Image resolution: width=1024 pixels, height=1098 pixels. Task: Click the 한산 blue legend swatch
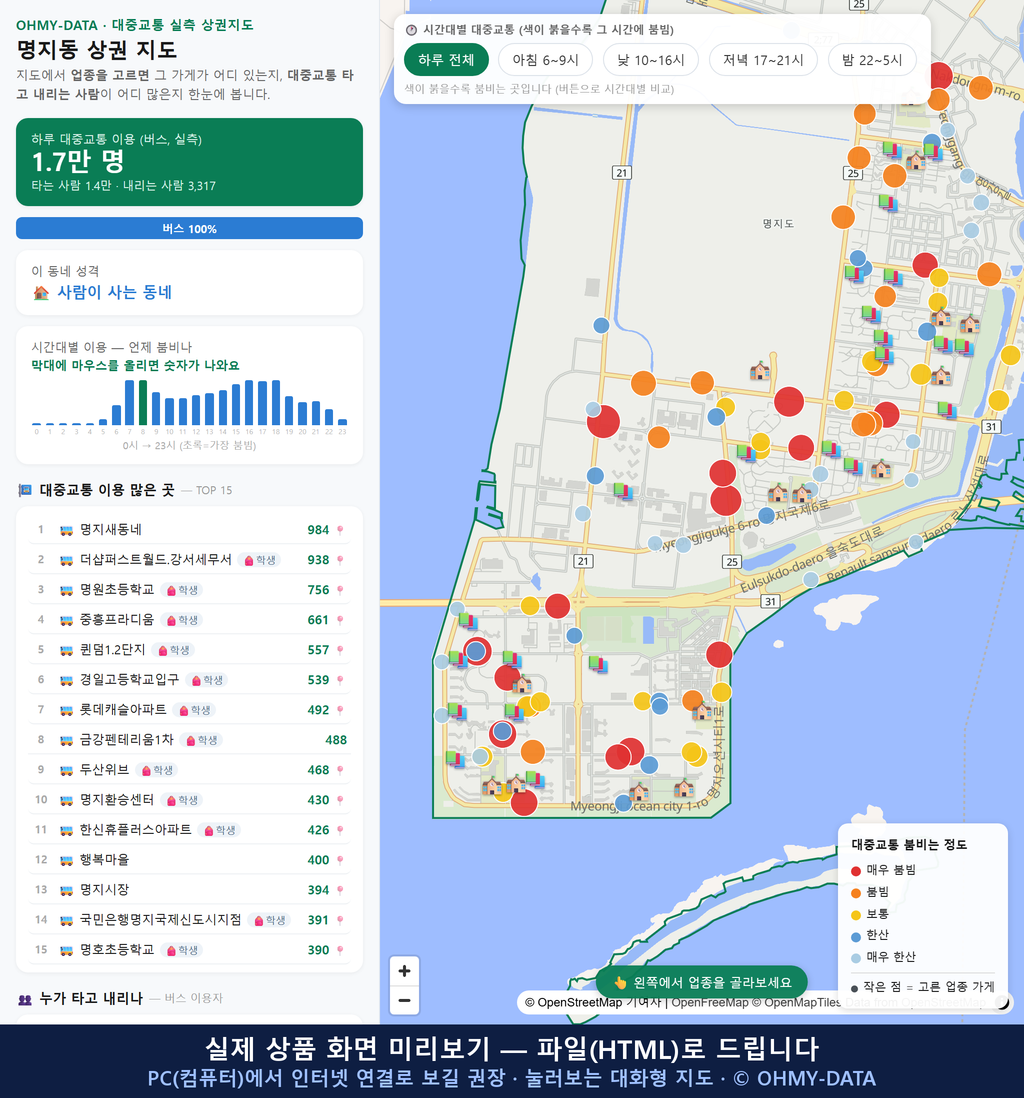(856, 936)
